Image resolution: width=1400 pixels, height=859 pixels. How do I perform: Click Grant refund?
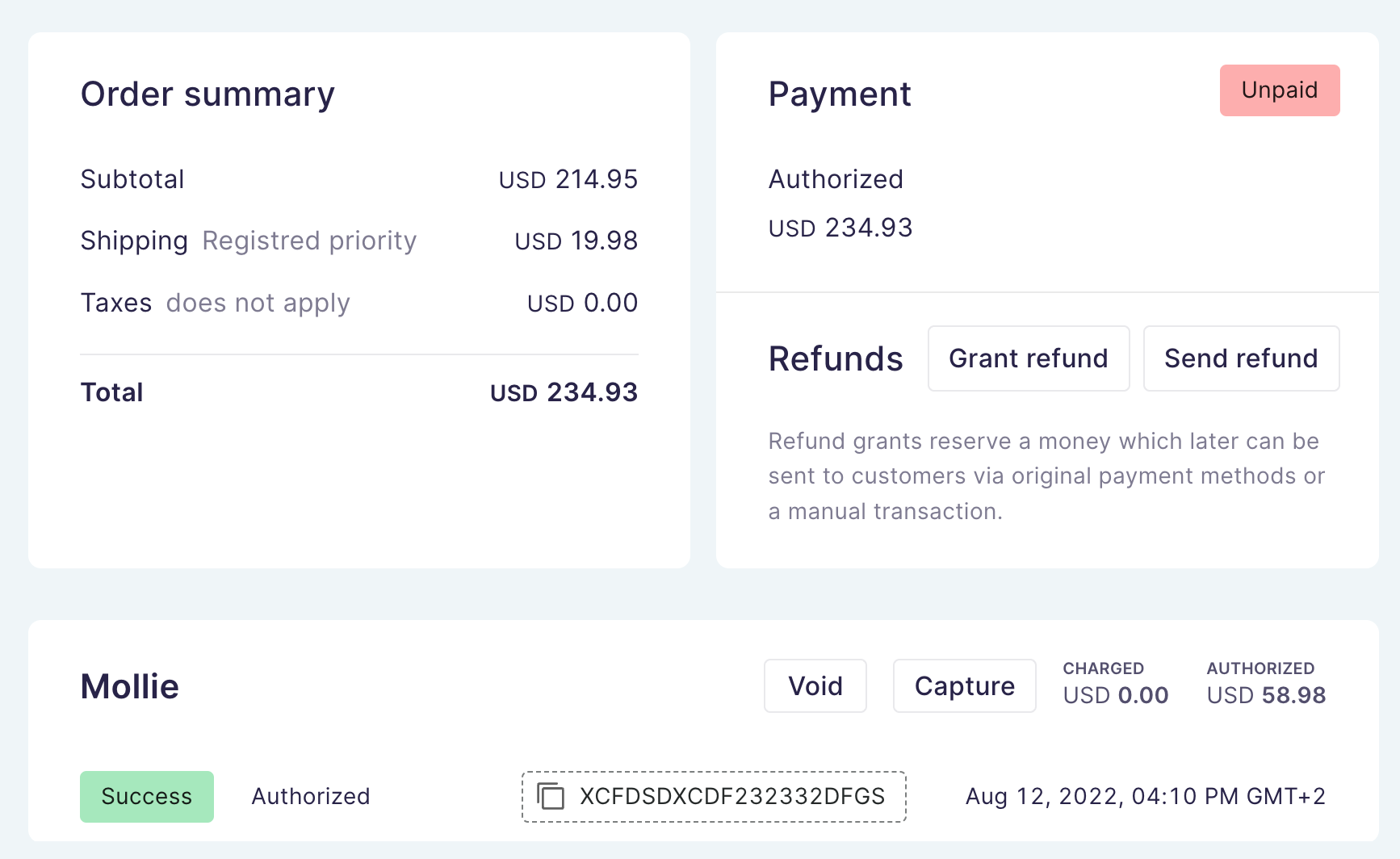coord(1028,358)
